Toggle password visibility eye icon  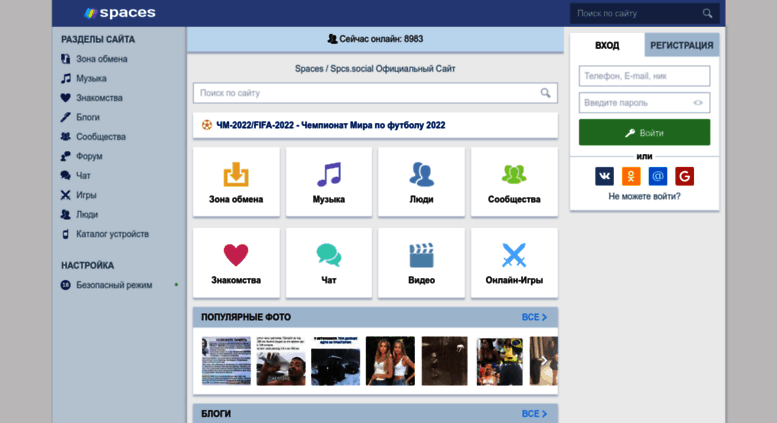(x=699, y=102)
